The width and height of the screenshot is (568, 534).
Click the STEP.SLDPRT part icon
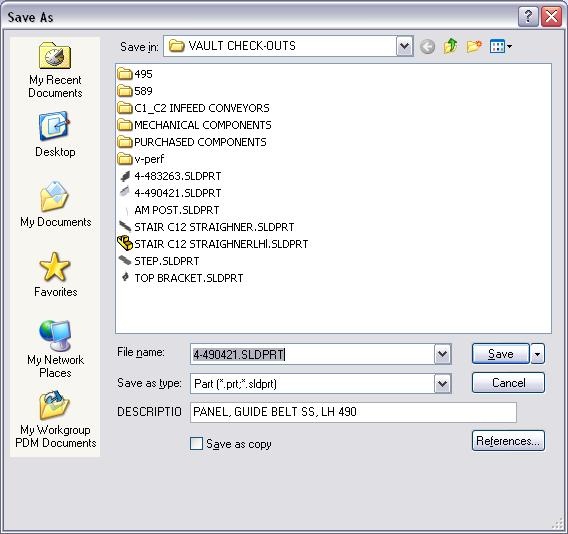click(x=125, y=260)
